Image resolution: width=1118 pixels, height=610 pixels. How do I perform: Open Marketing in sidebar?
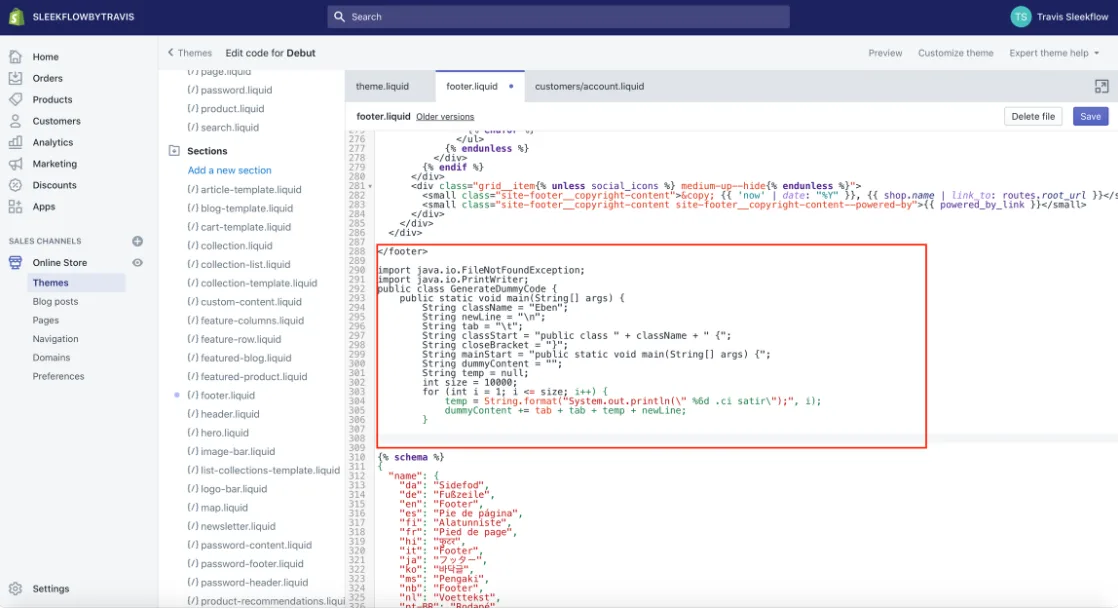54,163
